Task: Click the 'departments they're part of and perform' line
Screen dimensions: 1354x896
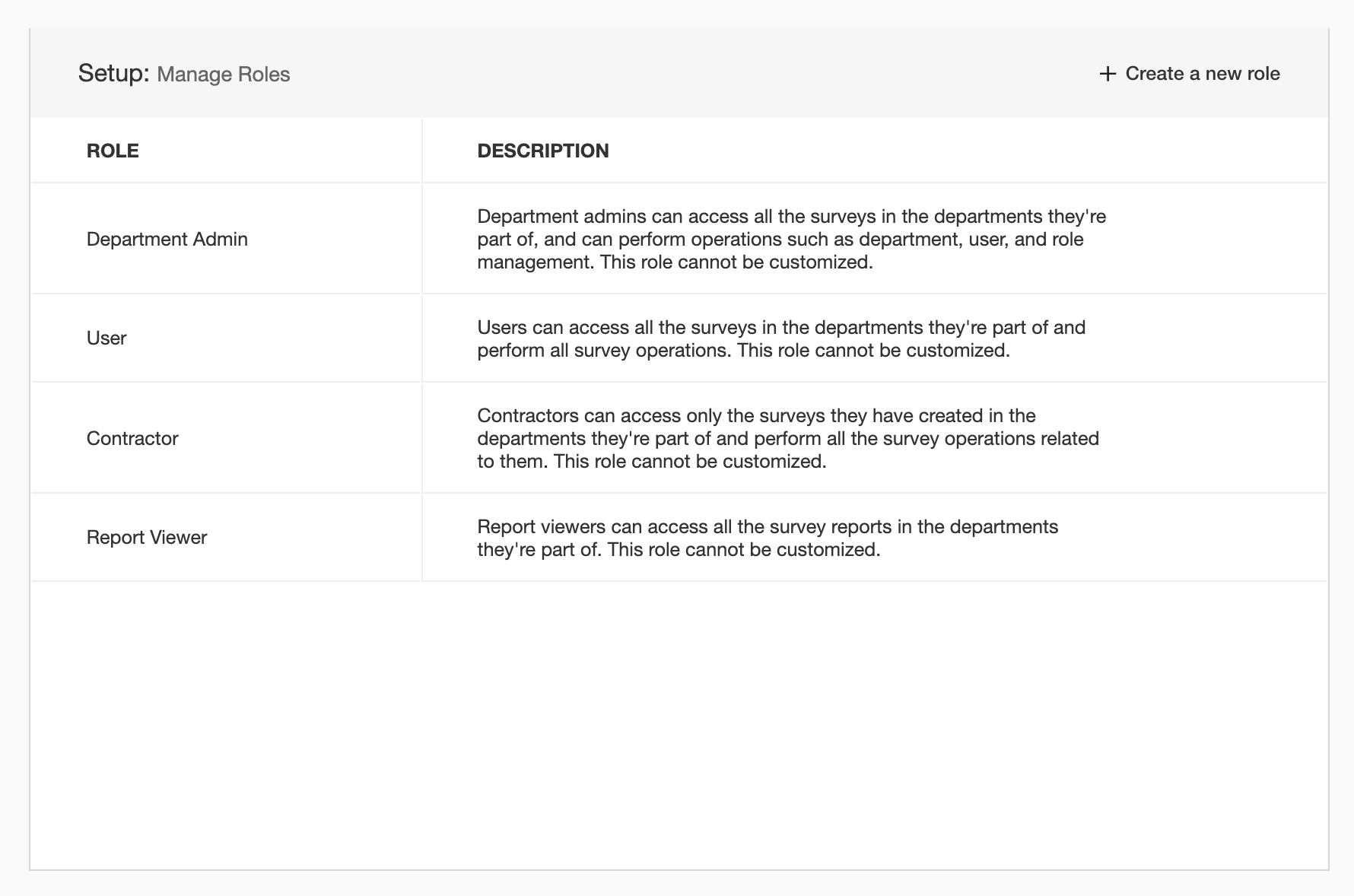Action: [788, 439]
